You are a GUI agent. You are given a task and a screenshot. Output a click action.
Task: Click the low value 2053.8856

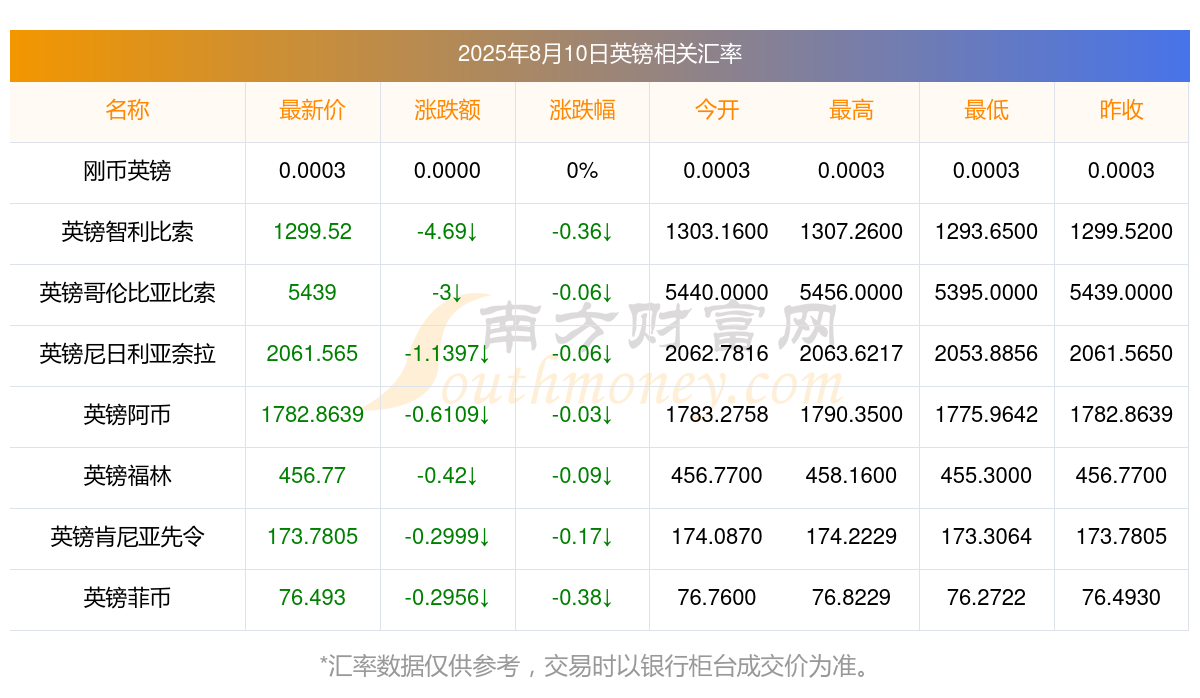pyautogui.click(x=986, y=354)
